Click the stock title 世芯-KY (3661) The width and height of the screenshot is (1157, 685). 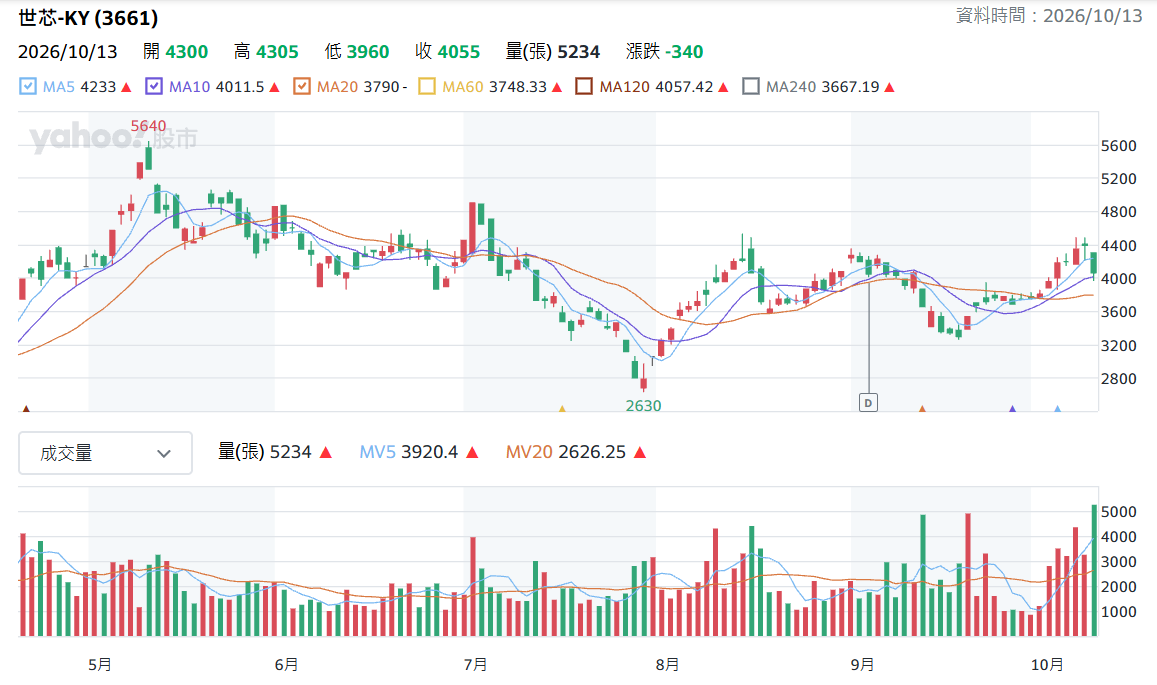pos(88,18)
